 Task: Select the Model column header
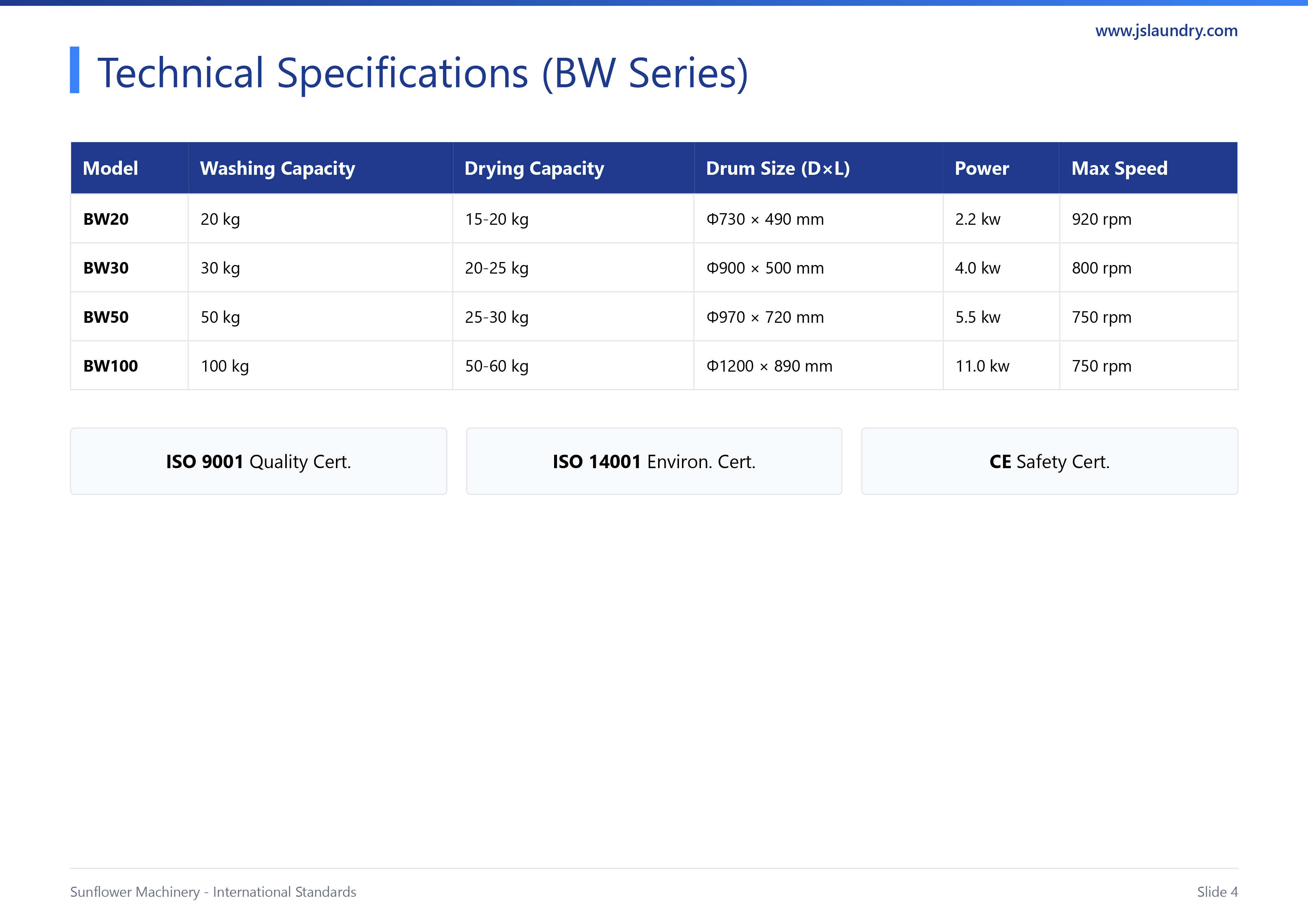click(129, 168)
